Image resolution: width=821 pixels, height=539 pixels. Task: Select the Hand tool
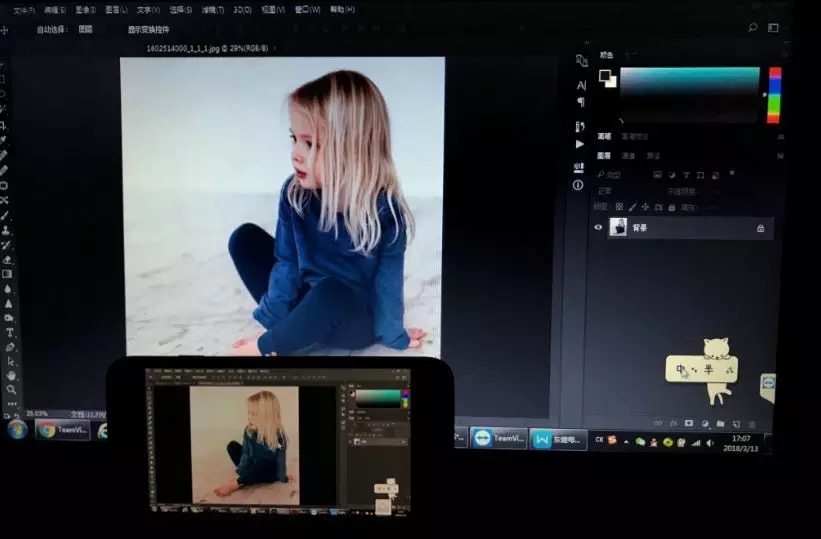[11, 376]
